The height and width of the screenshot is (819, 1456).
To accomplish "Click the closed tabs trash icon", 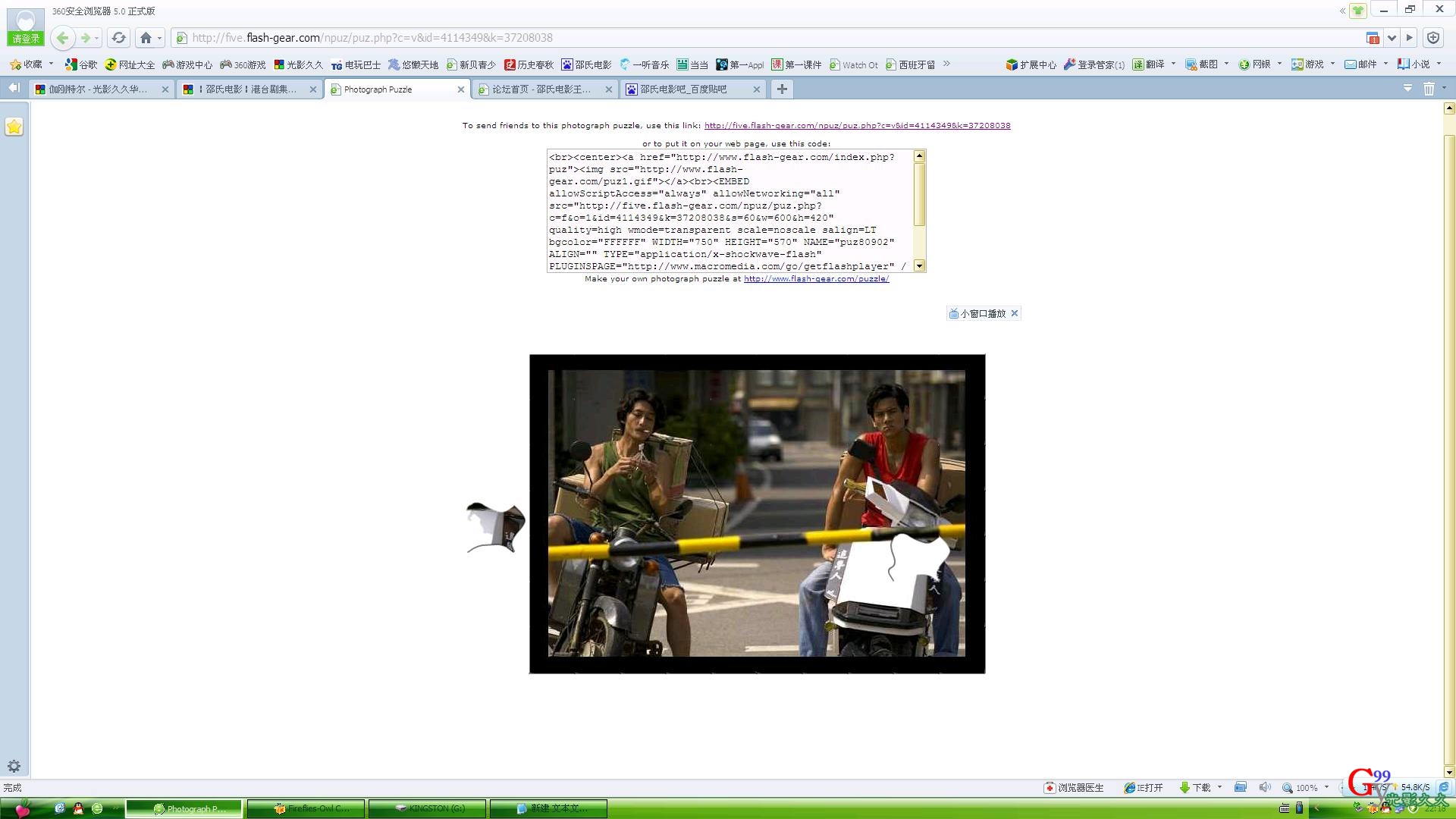I will click(1429, 89).
